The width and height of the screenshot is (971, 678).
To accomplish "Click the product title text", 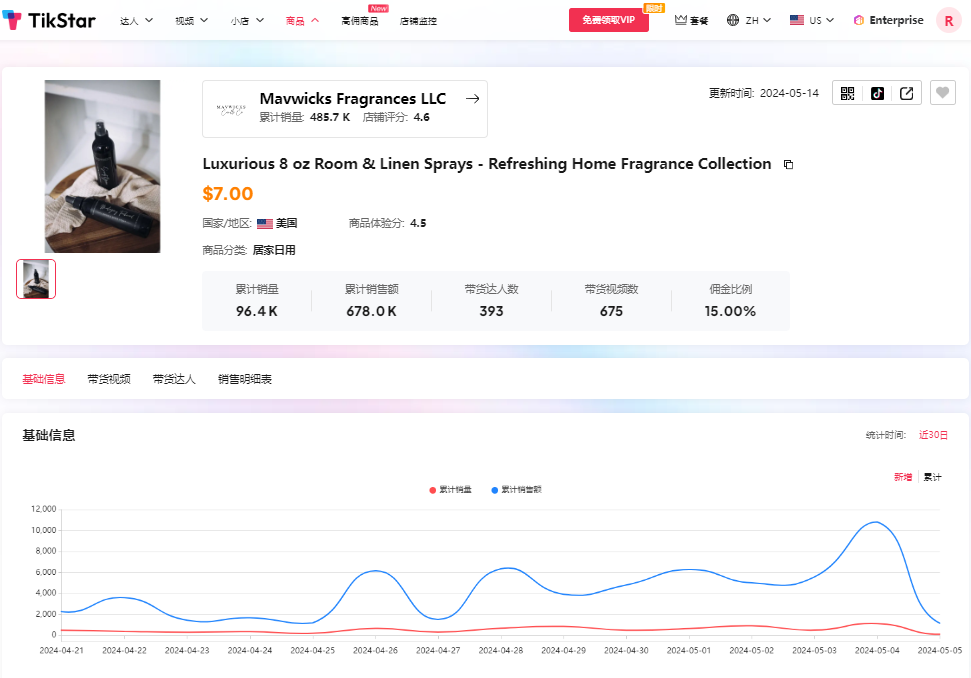I will pyautogui.click(x=487, y=164).
